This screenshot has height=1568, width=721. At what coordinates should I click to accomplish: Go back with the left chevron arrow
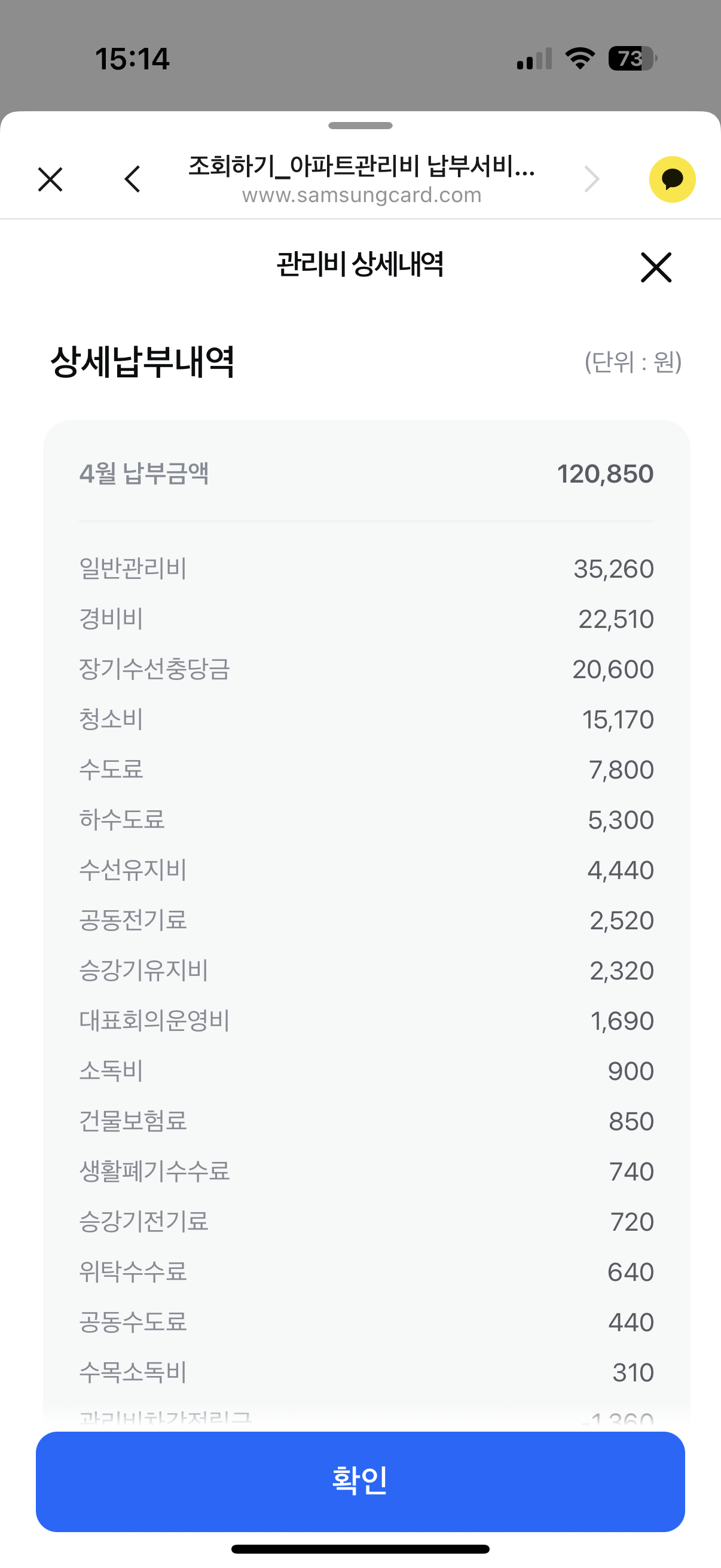(132, 179)
